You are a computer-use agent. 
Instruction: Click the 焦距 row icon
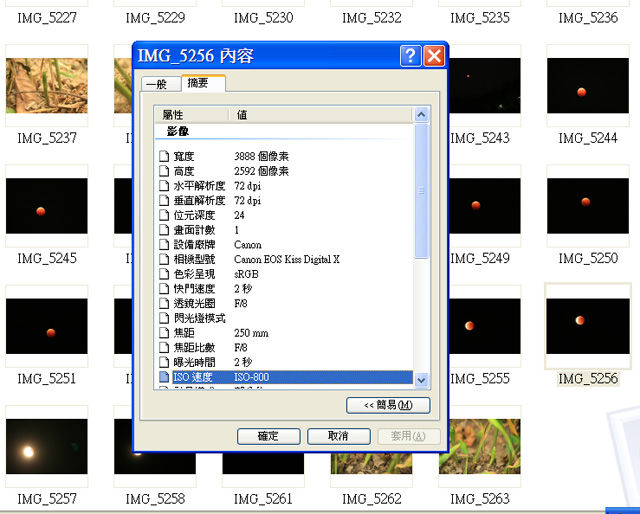164,333
